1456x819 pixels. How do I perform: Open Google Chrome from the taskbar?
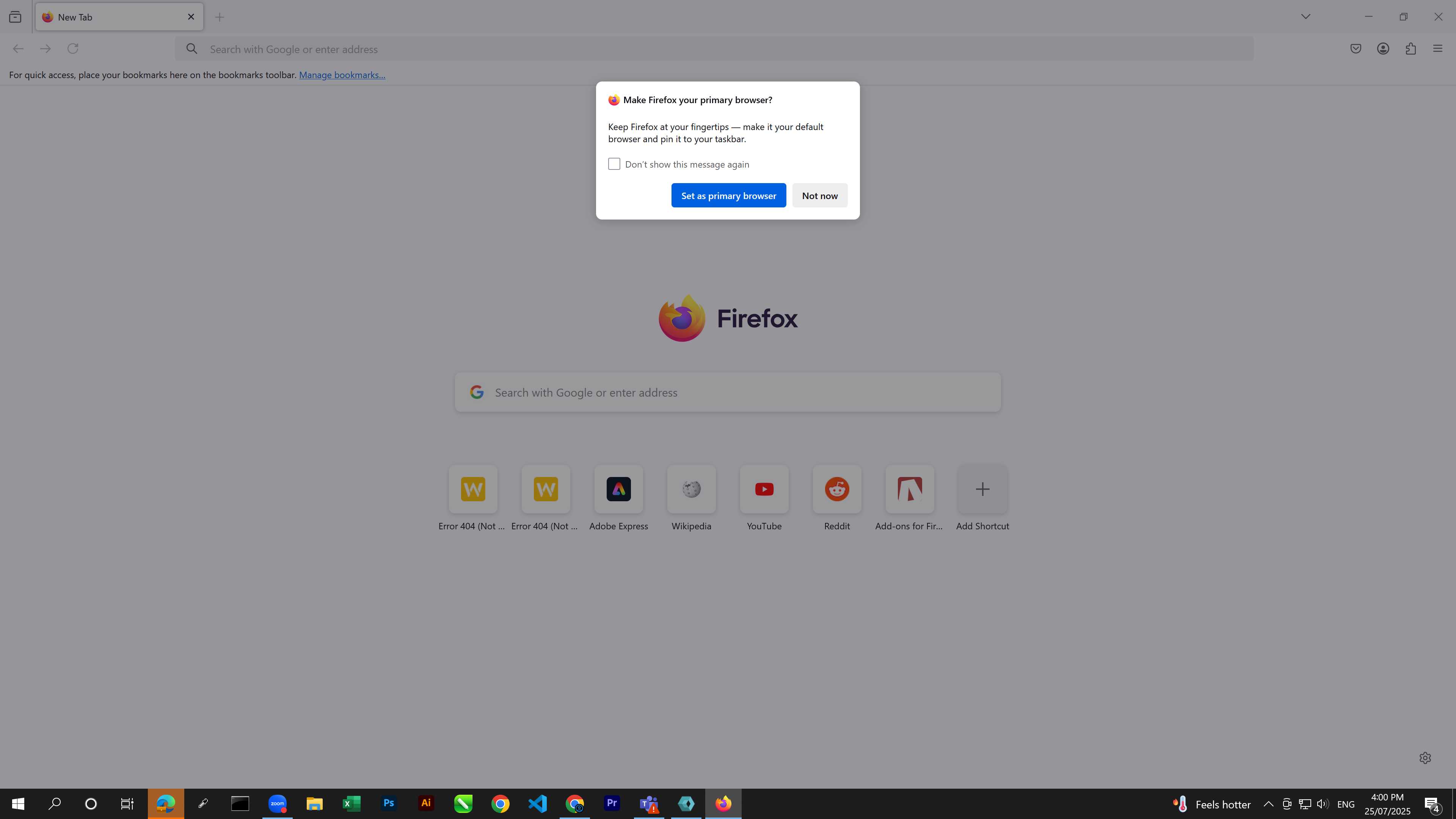(x=500, y=804)
